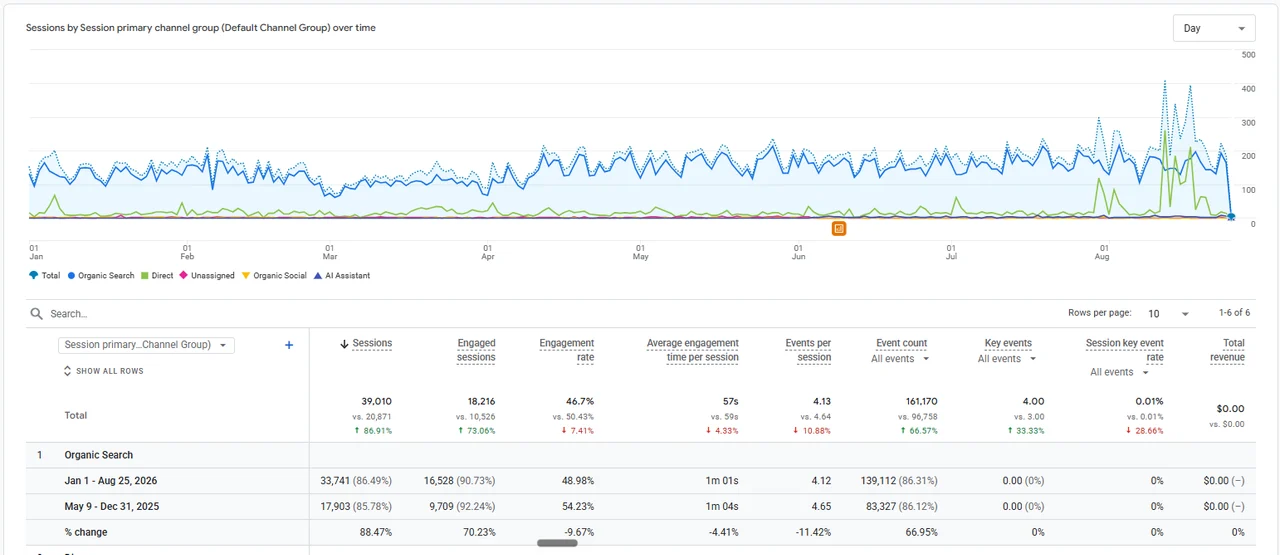Sort by Key events column header

click(x=1008, y=343)
